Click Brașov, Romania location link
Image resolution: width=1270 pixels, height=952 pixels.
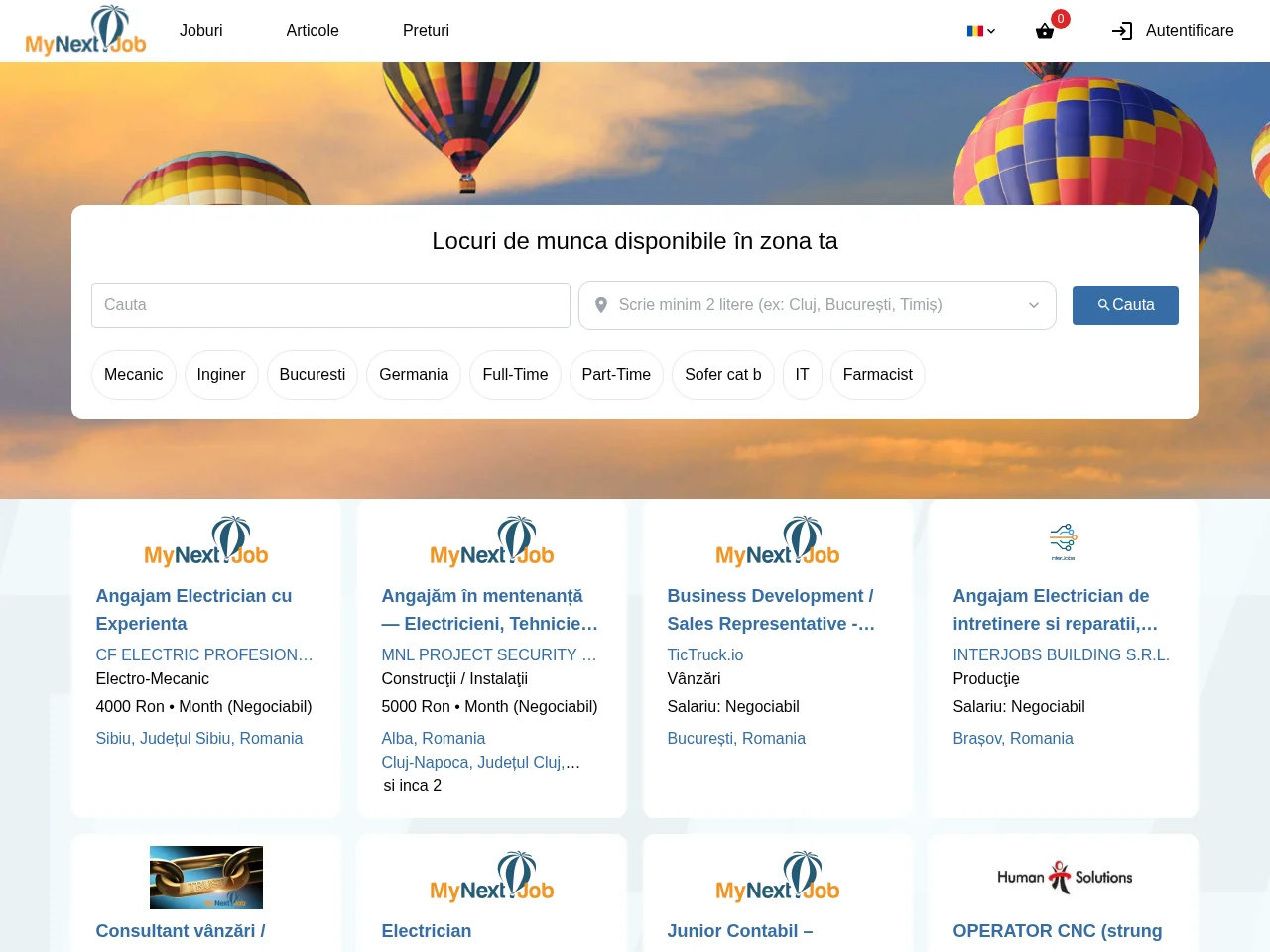coord(1013,739)
